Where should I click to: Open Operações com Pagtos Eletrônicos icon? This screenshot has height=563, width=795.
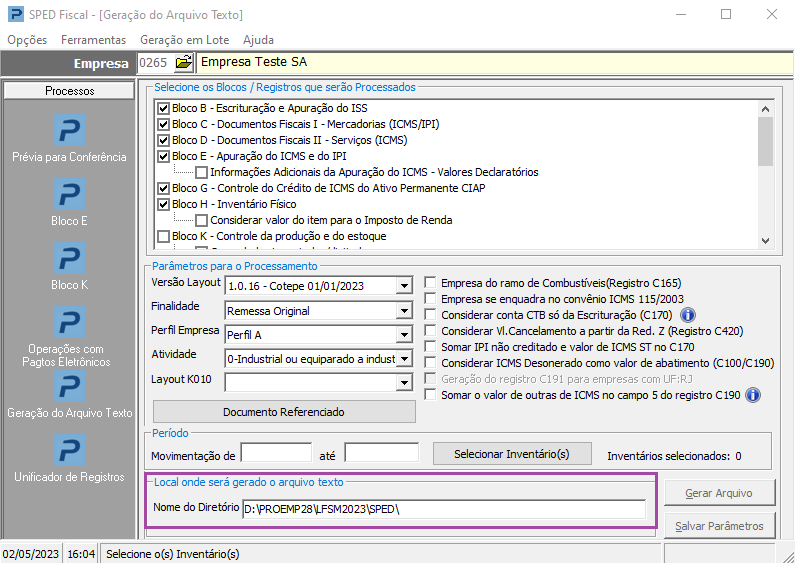click(x=69, y=322)
